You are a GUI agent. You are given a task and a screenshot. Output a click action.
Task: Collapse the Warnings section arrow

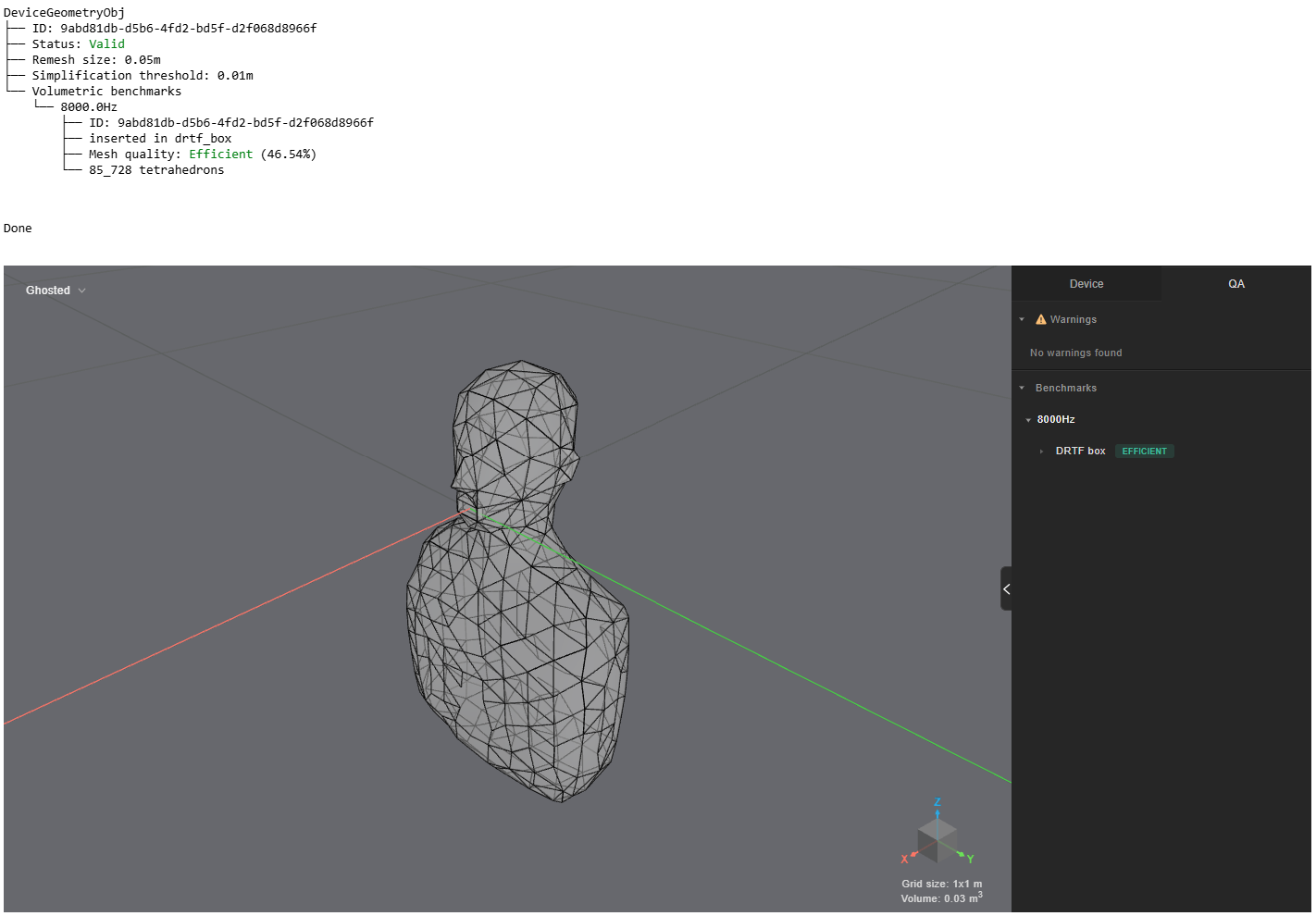tap(1022, 319)
